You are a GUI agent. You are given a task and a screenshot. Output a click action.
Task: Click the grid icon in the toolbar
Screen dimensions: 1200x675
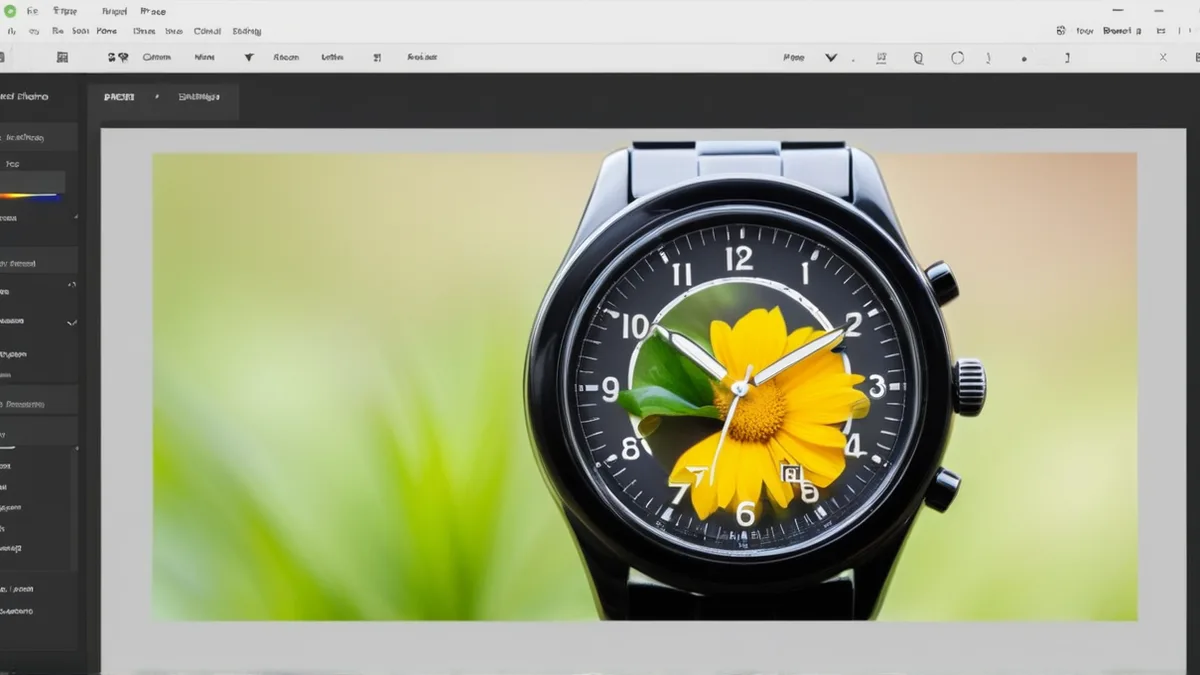[x=62, y=58]
